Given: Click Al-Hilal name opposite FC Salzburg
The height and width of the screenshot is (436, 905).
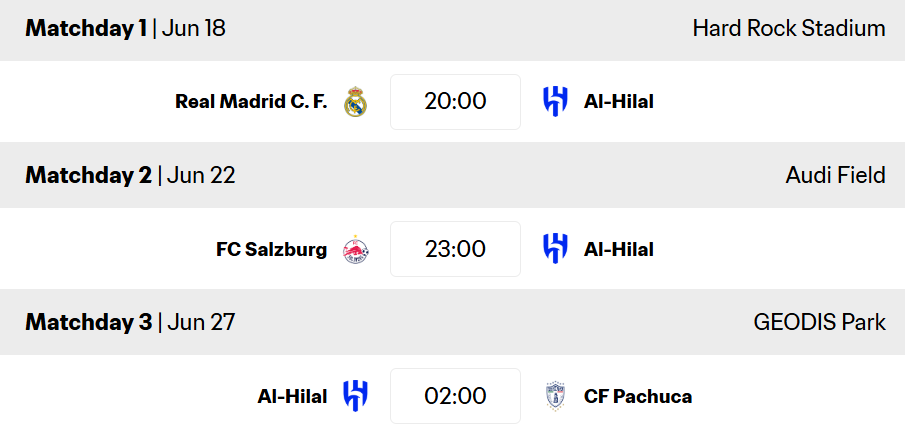Looking at the screenshot, I should point(618,249).
